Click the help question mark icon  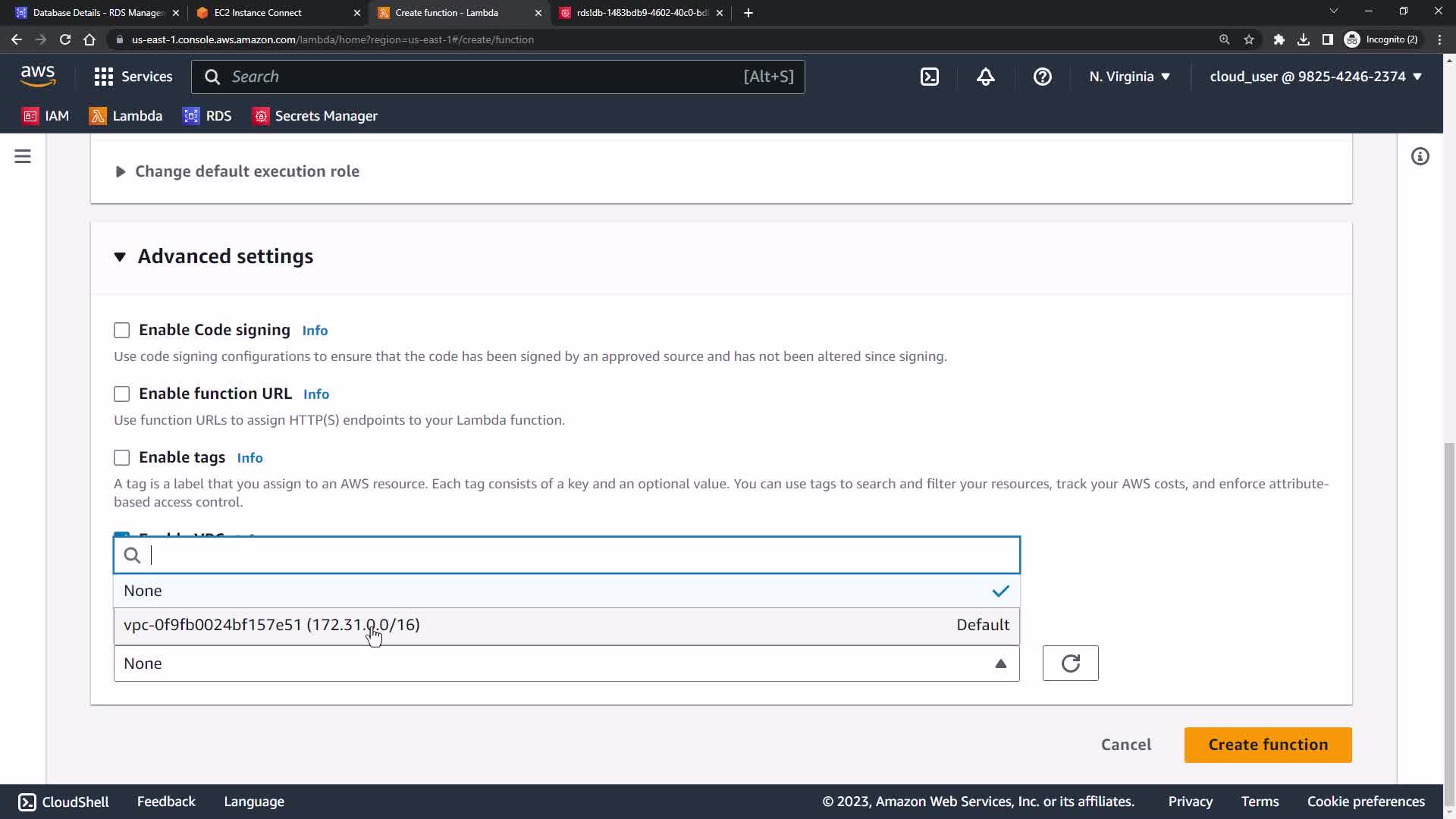coord(1042,77)
